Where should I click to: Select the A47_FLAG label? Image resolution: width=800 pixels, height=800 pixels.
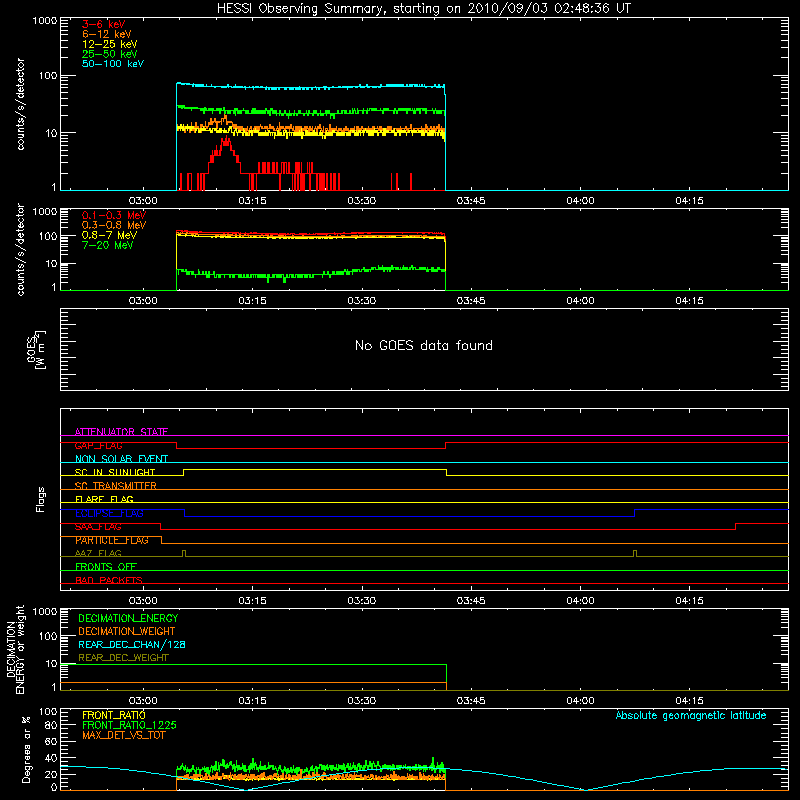(x=98, y=553)
